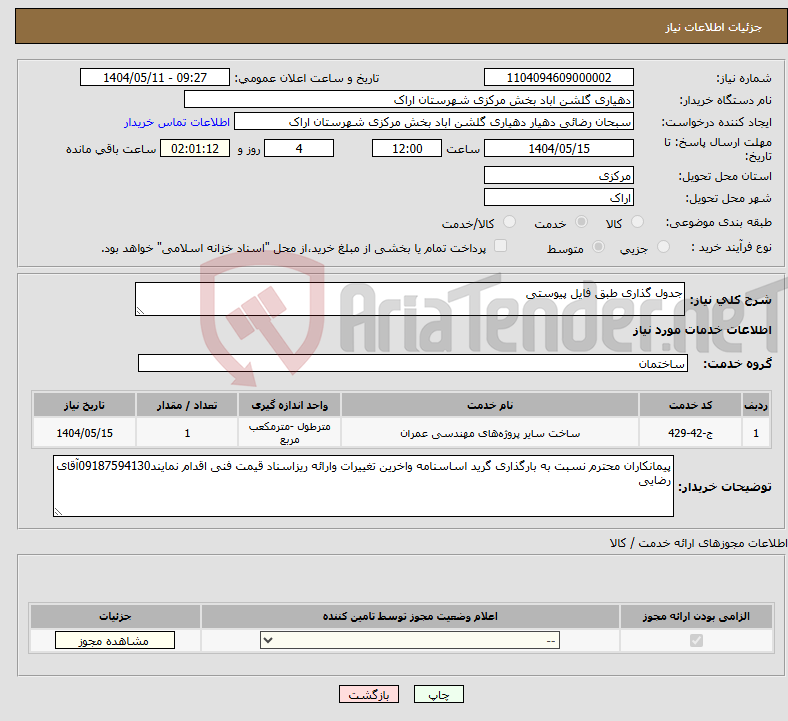
Task: Select the جزیی purchase type radio
Action: point(663,247)
